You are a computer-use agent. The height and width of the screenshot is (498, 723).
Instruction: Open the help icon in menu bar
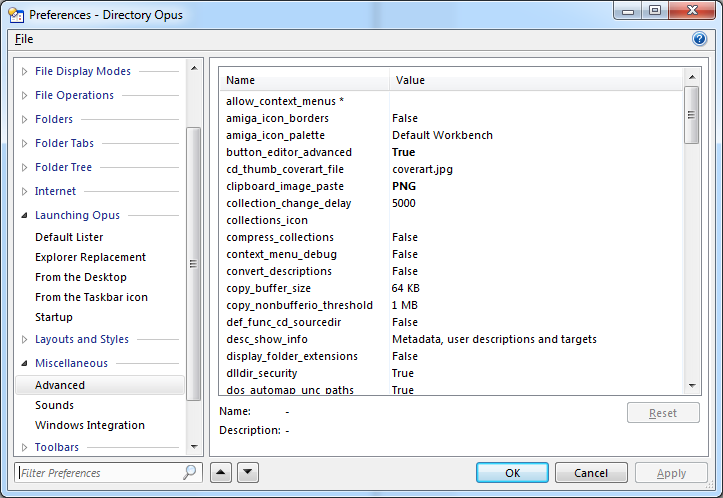pyautogui.click(x=699, y=39)
